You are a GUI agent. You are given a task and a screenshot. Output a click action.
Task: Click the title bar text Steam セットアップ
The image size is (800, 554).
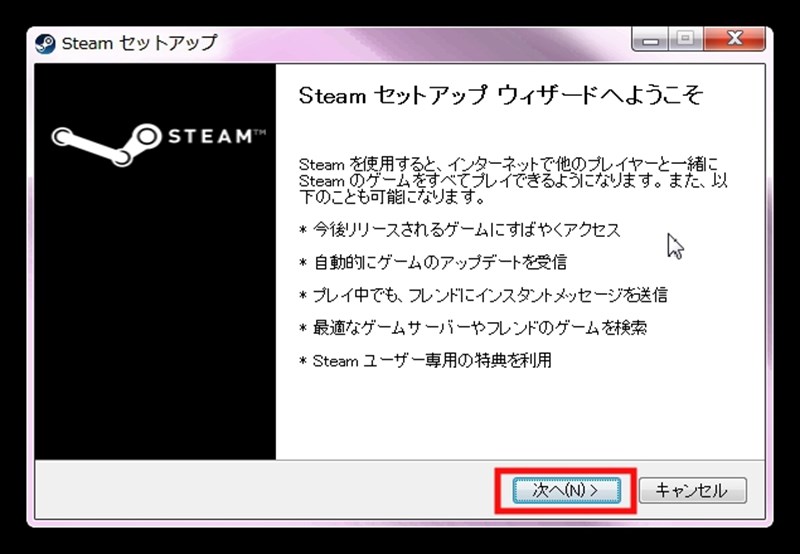tap(139, 43)
